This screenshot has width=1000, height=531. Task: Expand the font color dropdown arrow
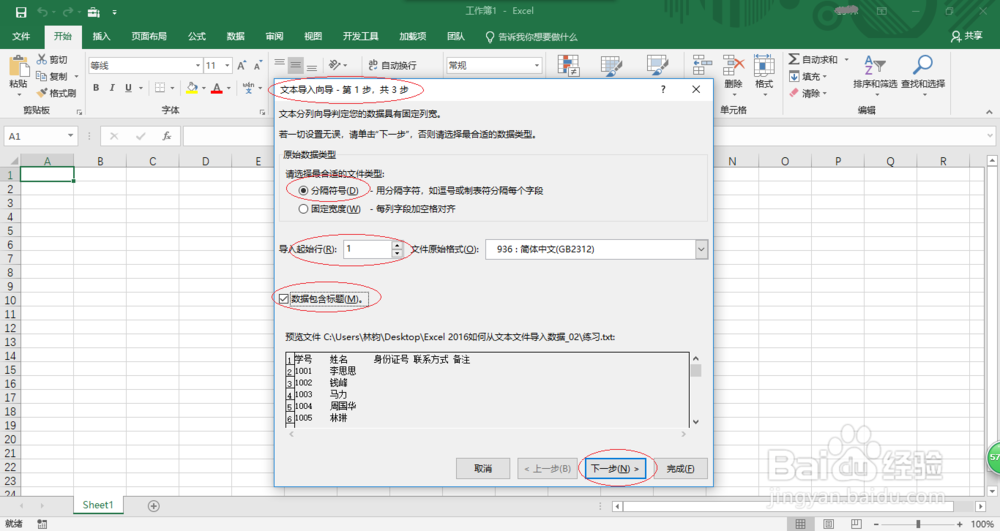coord(228,88)
